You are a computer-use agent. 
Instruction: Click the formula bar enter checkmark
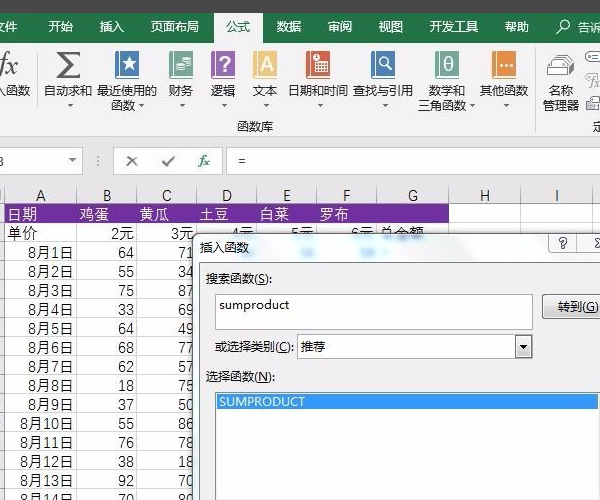(x=168, y=161)
